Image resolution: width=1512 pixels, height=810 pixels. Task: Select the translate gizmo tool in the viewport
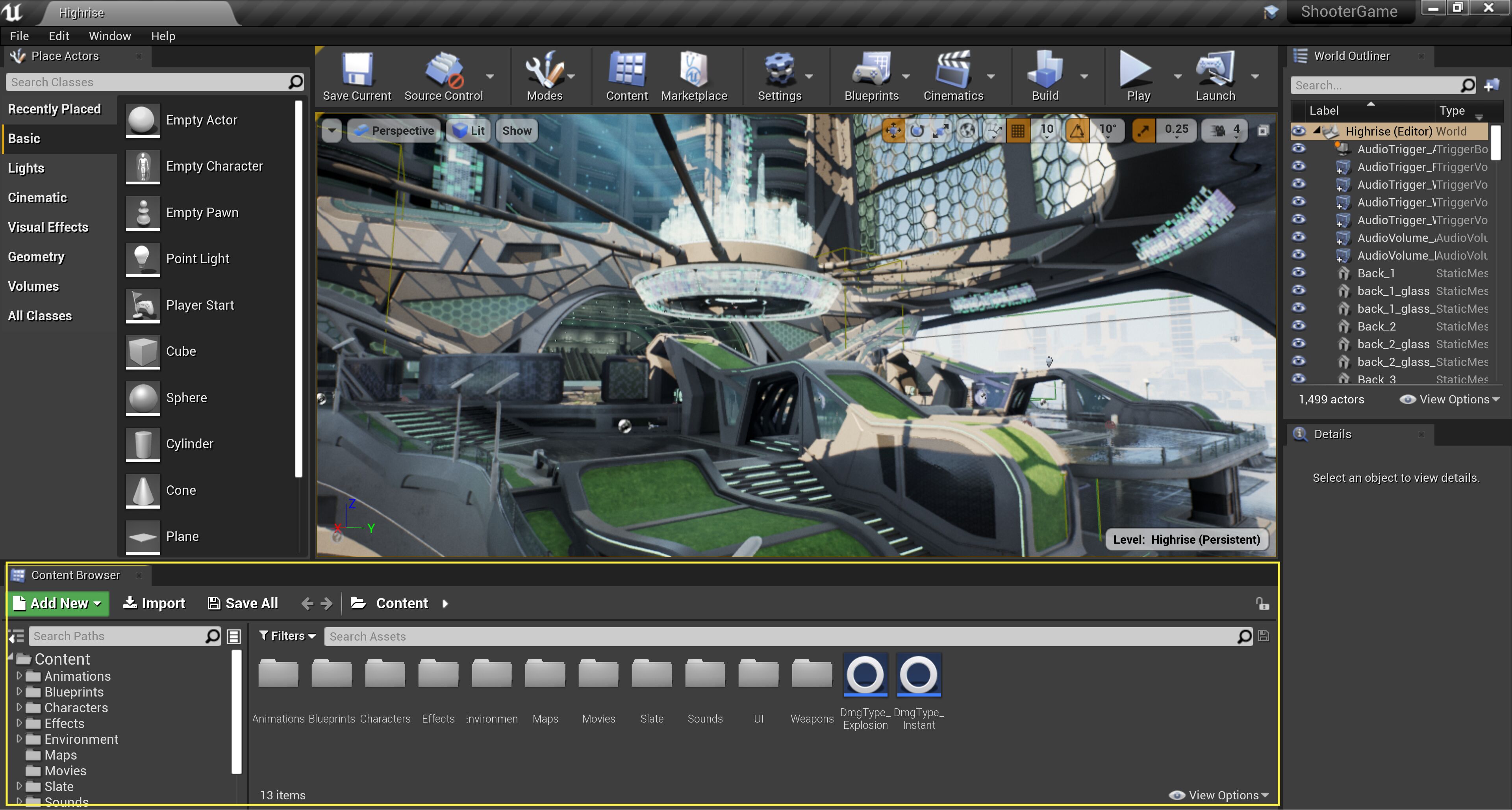[x=893, y=130]
